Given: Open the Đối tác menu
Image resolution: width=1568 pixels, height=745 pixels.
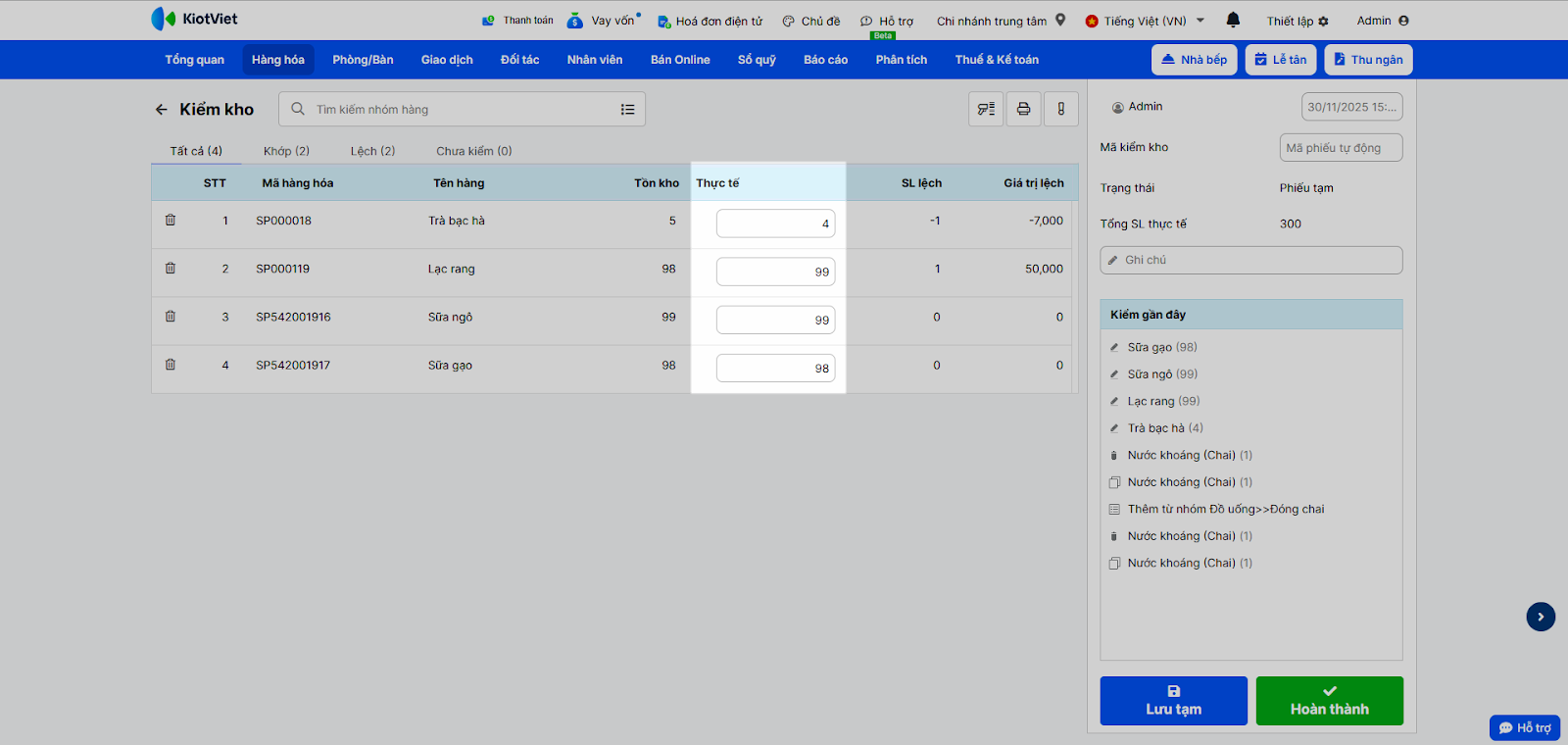Looking at the screenshot, I should (x=519, y=60).
